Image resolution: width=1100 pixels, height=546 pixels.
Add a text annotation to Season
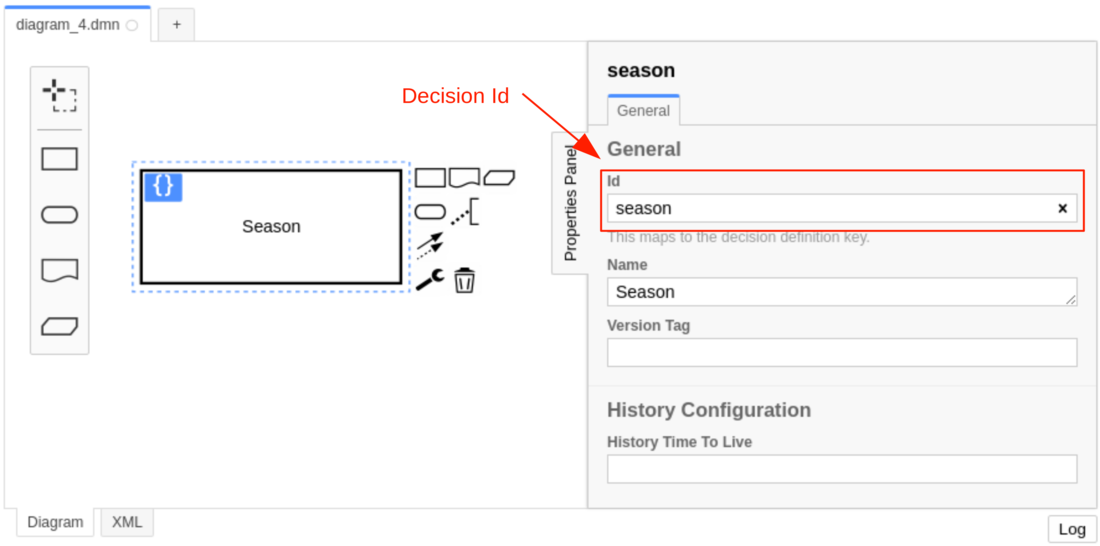click(465, 212)
